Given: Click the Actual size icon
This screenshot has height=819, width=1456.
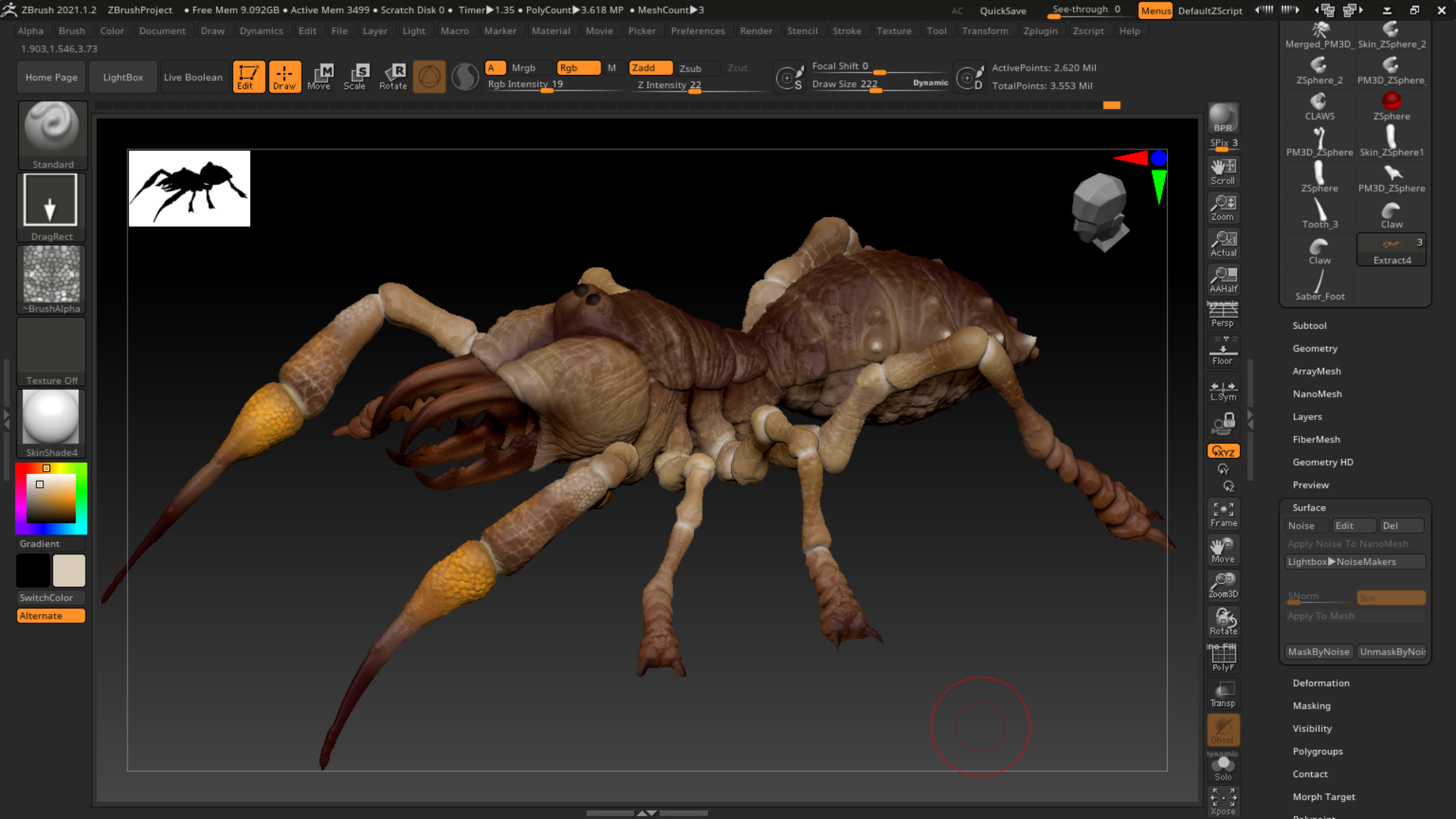Looking at the screenshot, I should [1222, 243].
